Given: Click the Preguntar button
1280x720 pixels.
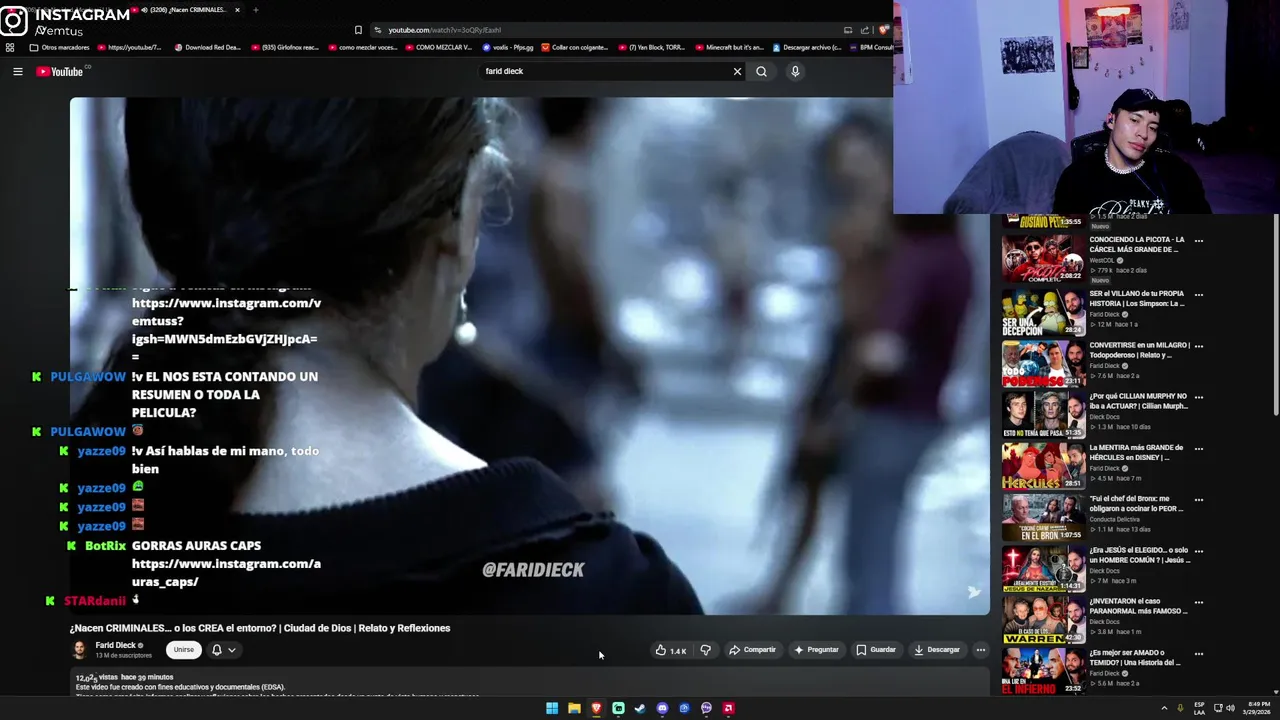Looking at the screenshot, I should coord(816,650).
